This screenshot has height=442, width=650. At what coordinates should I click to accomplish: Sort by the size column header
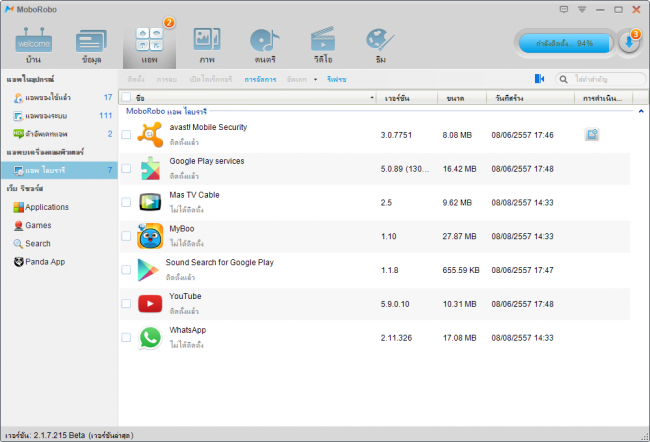click(462, 98)
